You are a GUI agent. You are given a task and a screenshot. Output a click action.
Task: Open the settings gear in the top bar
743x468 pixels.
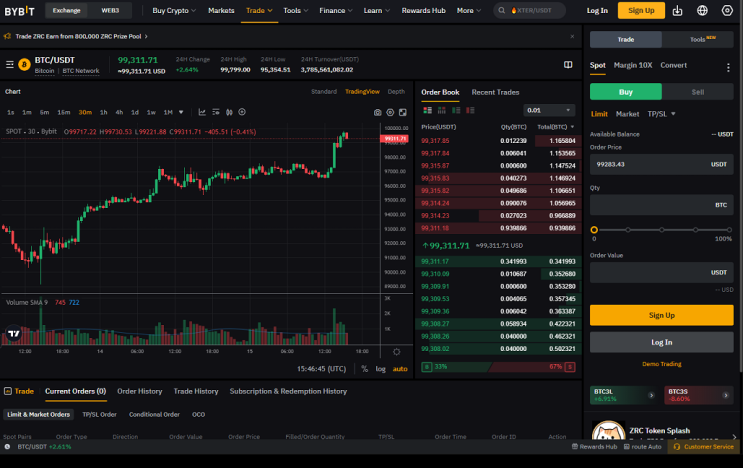coord(727,10)
